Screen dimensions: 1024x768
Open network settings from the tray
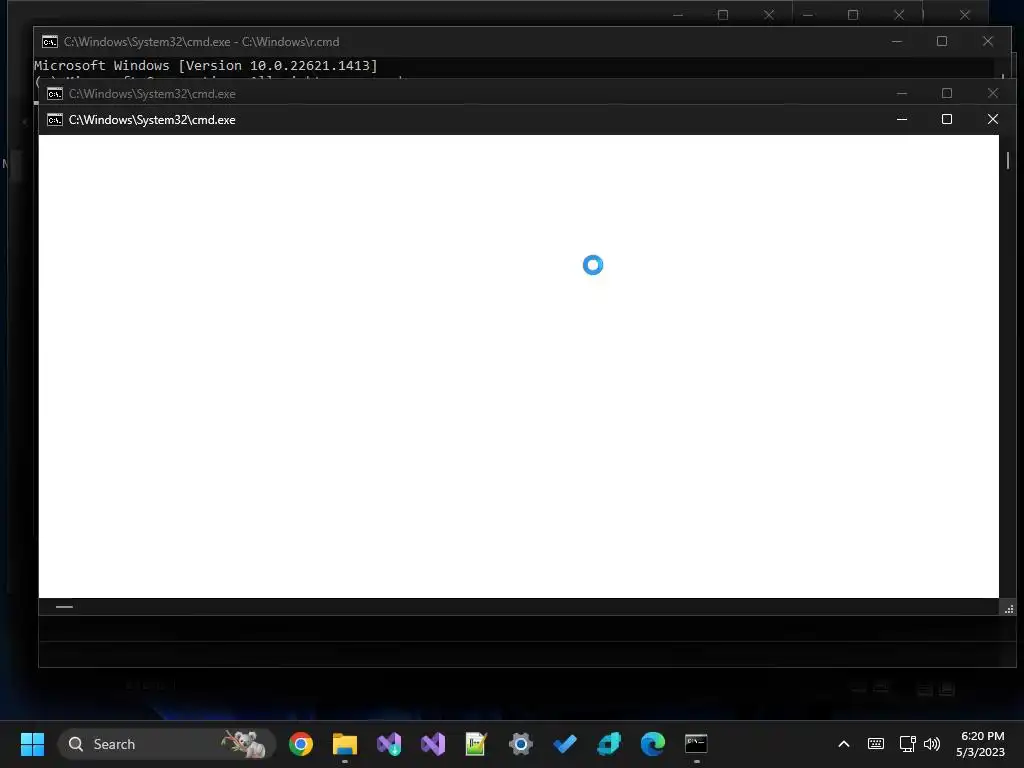[907, 744]
